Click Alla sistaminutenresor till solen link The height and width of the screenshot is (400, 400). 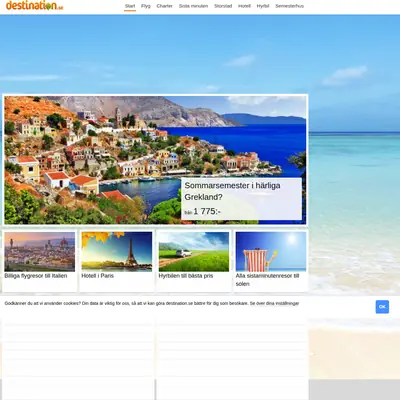(x=267, y=280)
